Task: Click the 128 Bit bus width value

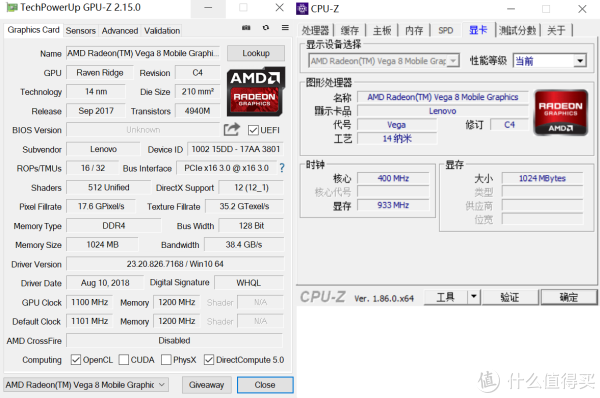Action: click(251, 225)
